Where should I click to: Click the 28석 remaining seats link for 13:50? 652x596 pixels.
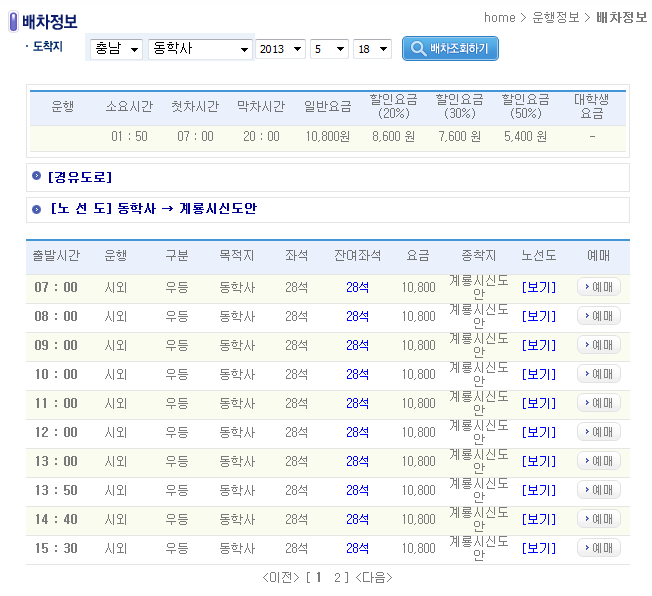coord(357,490)
